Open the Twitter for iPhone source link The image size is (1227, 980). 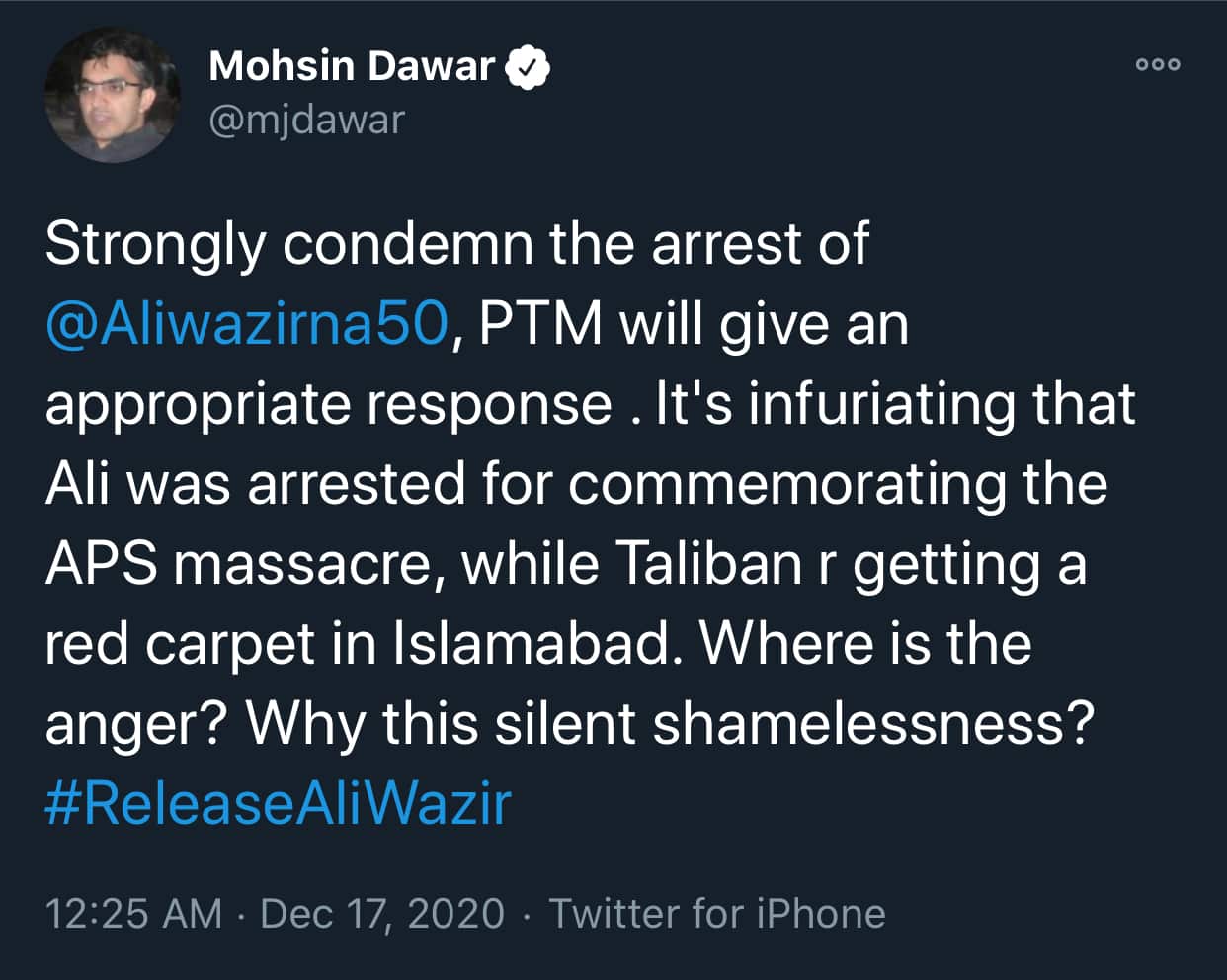717,913
